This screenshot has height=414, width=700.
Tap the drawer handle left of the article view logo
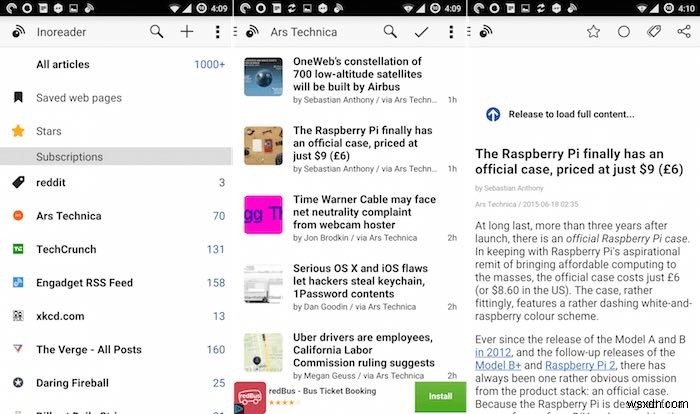[469, 32]
